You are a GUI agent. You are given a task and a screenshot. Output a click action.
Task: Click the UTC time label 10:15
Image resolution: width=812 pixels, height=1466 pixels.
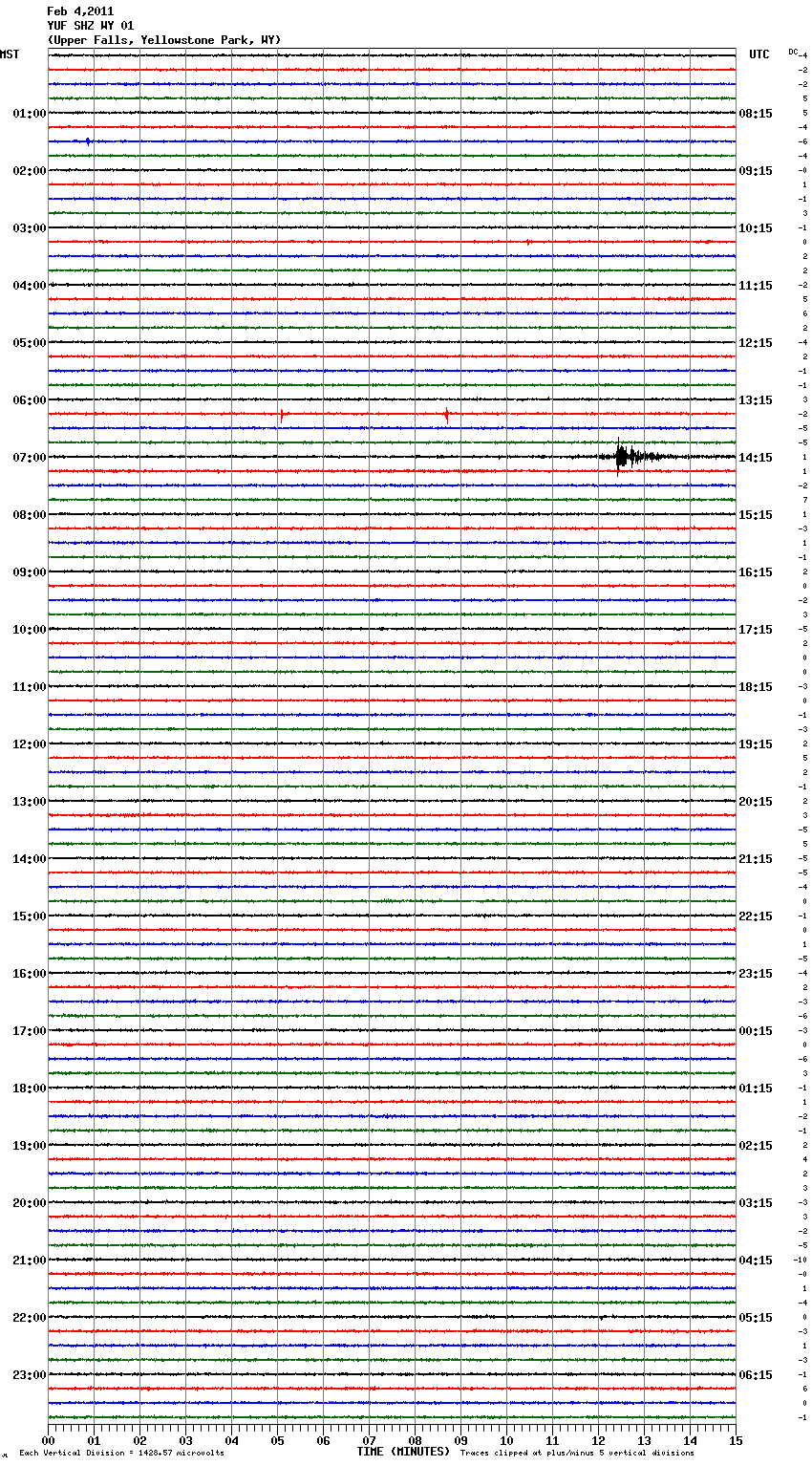(756, 228)
